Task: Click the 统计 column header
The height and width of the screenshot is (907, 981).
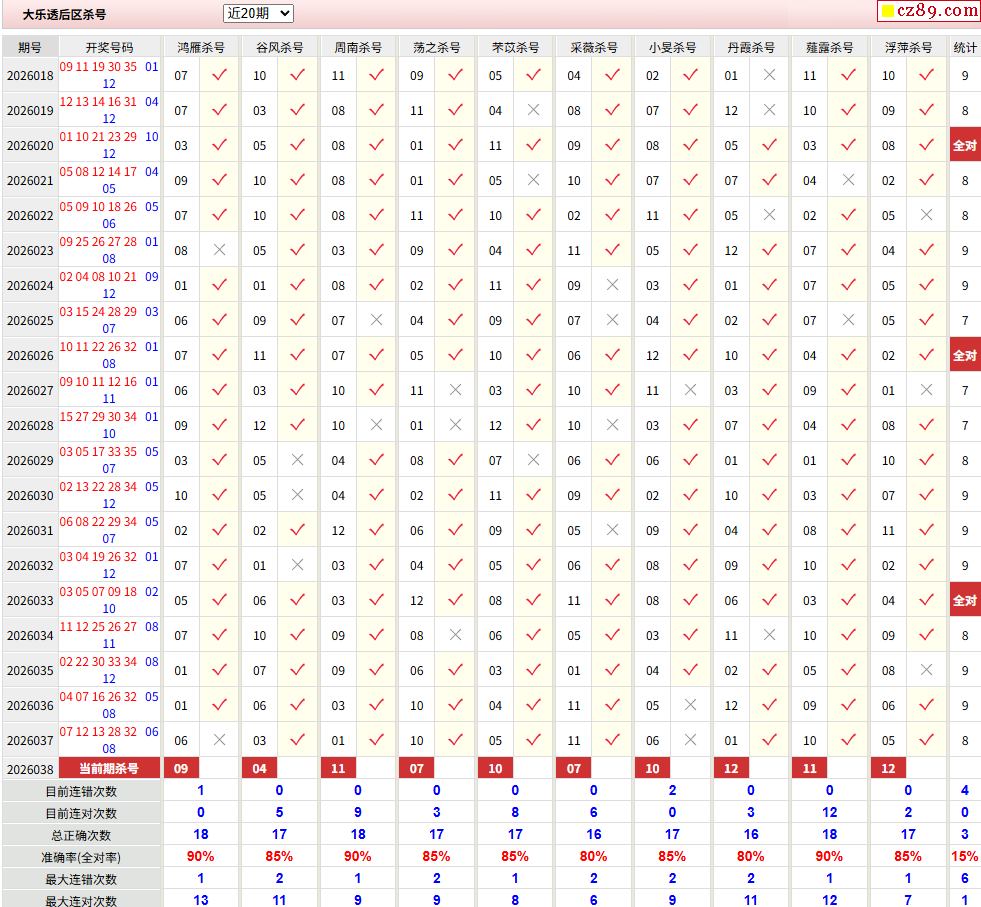Action: coord(965,47)
